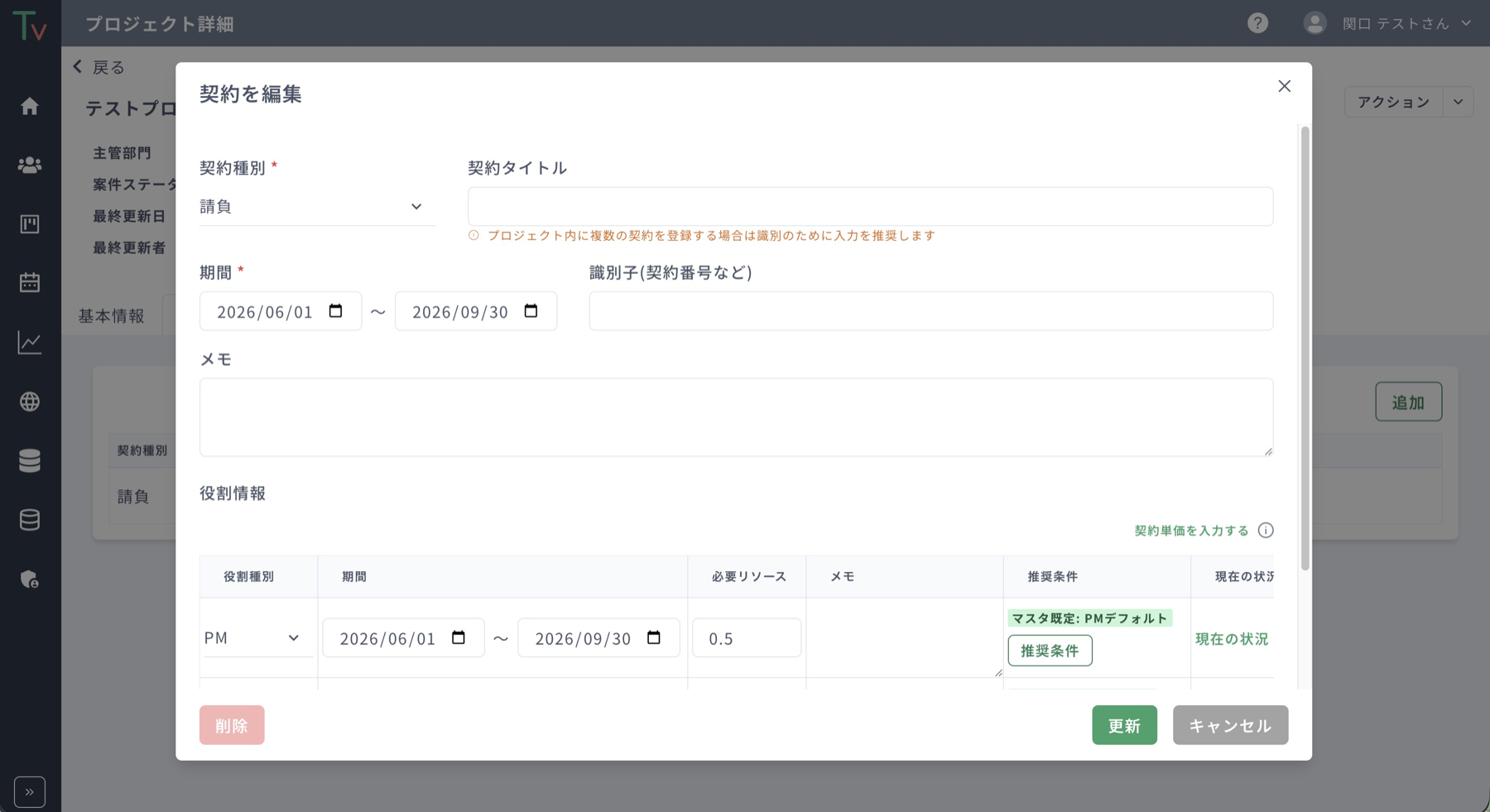Click the contract start date field 2026/06/01
The width and height of the screenshot is (1490, 812).
tap(281, 311)
